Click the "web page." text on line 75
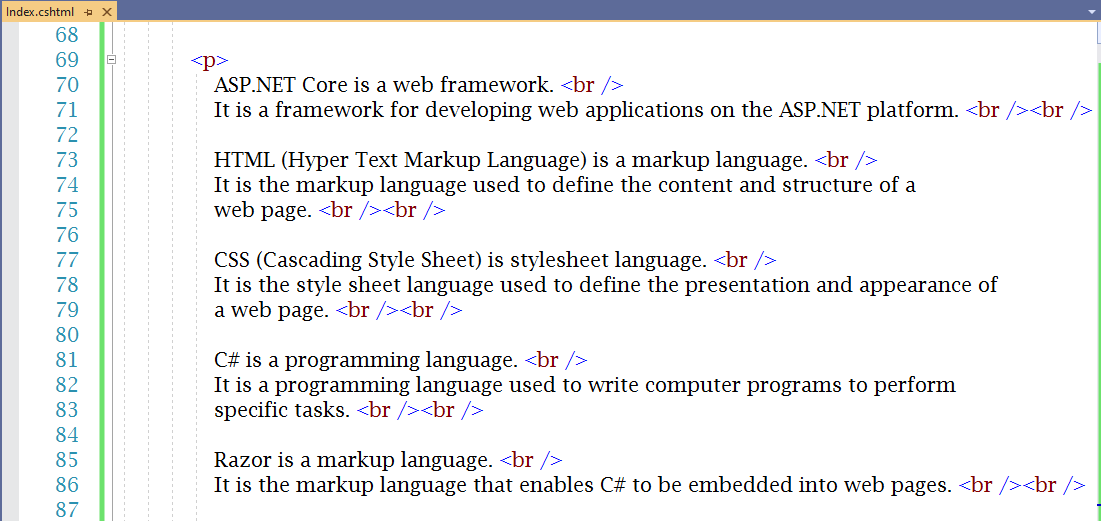 pyautogui.click(x=263, y=211)
